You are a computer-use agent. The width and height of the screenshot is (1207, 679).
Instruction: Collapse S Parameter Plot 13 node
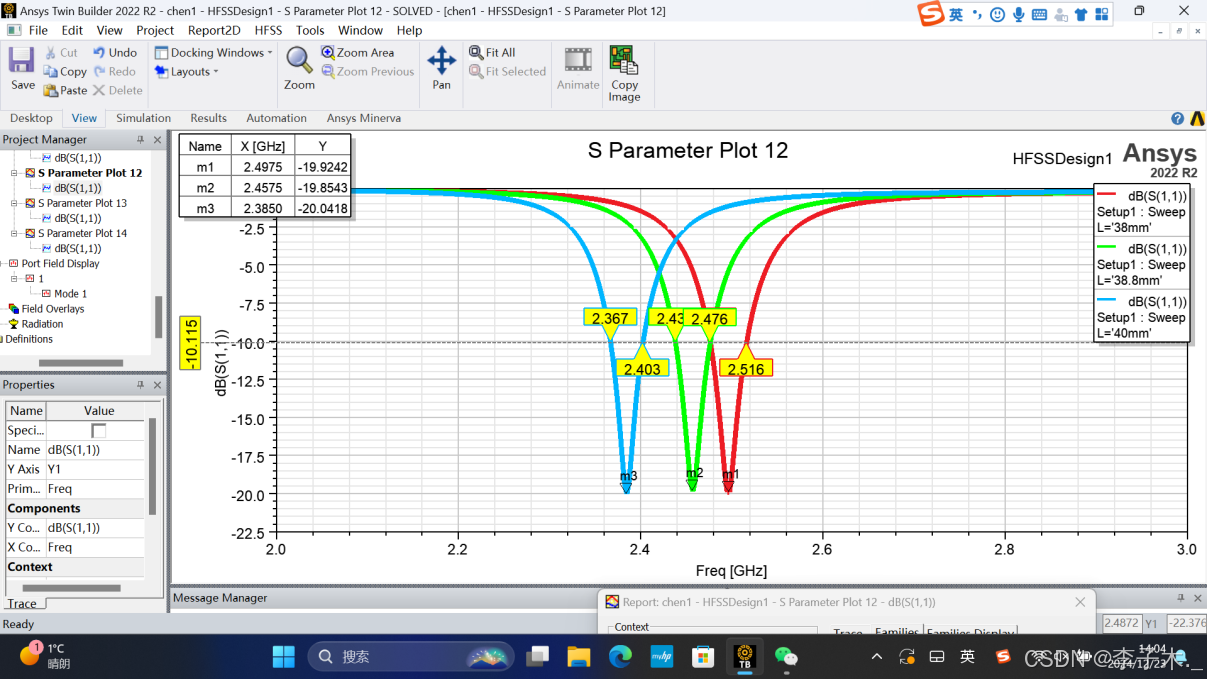coord(15,203)
